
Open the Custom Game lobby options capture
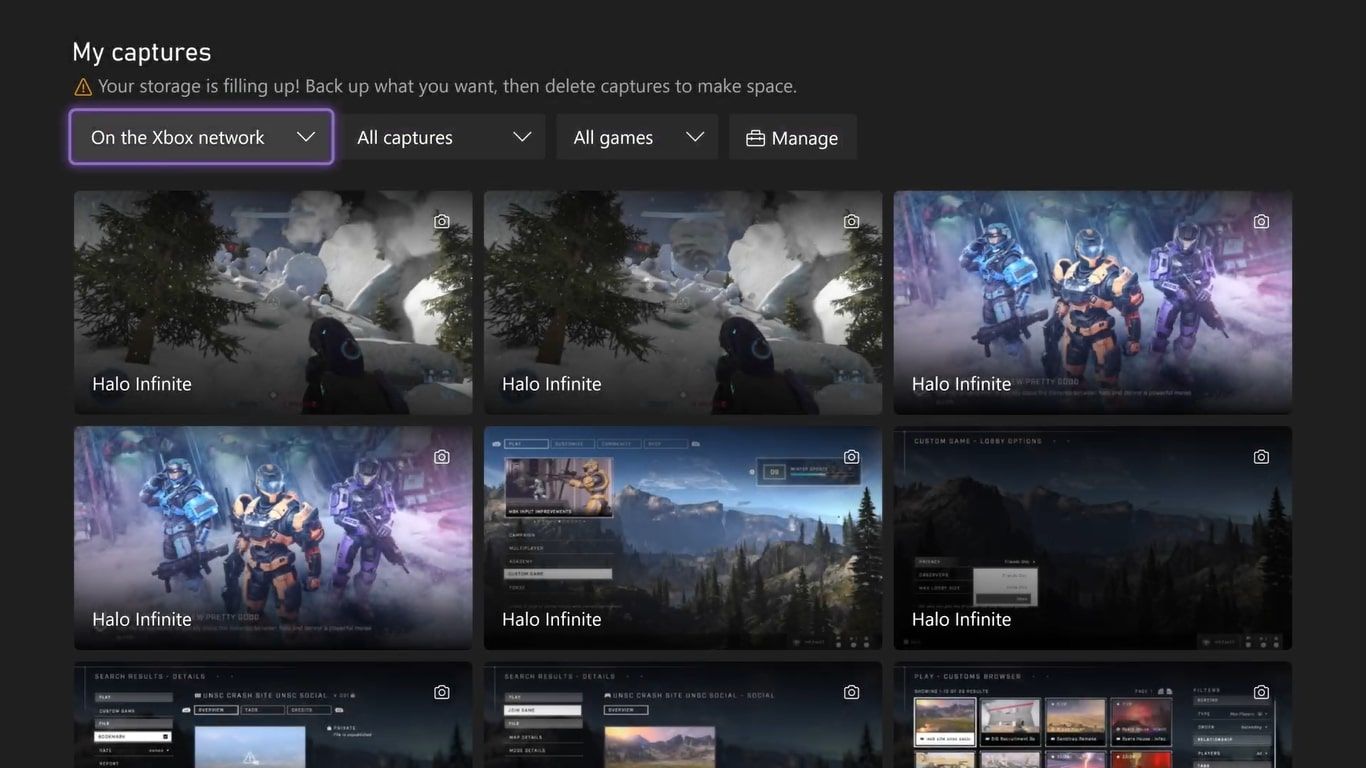tap(1092, 537)
